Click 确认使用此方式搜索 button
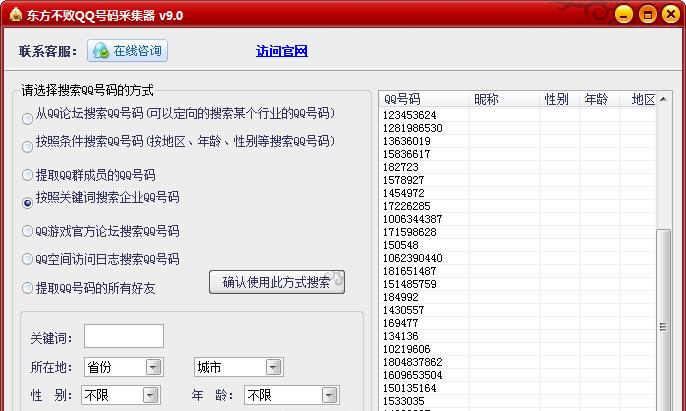This screenshot has width=686, height=411. tap(277, 282)
